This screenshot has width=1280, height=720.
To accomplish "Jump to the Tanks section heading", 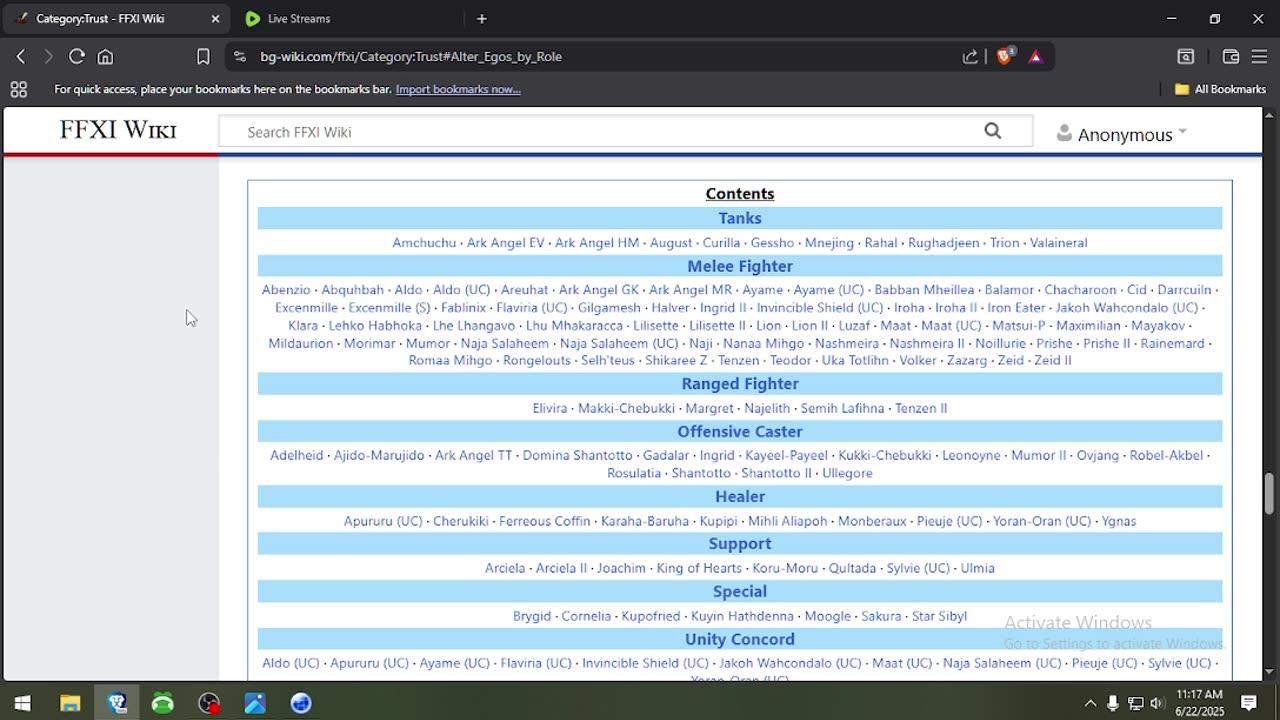I will pyautogui.click(x=740, y=218).
